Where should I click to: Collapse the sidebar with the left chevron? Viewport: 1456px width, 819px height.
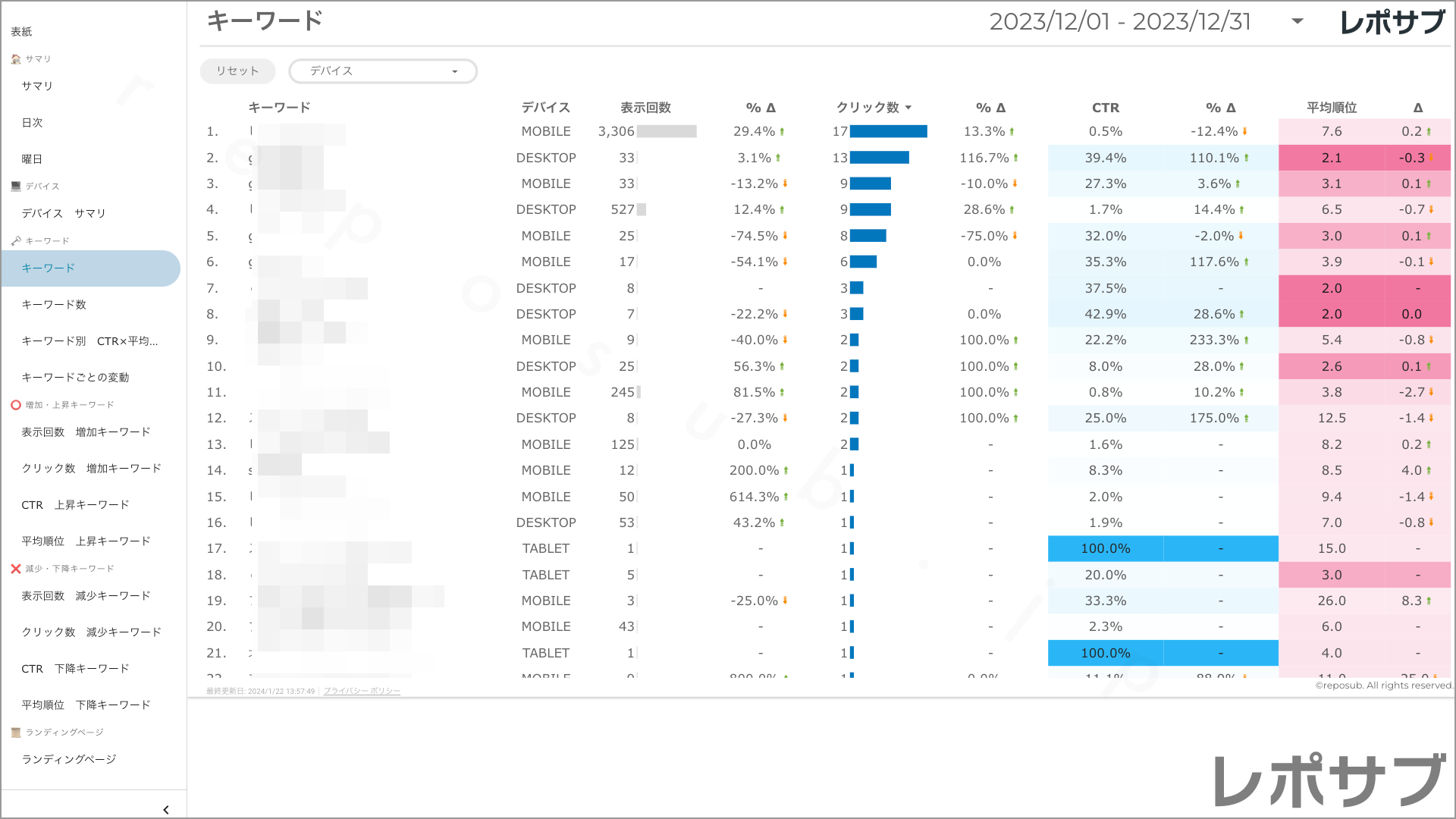tap(166, 810)
